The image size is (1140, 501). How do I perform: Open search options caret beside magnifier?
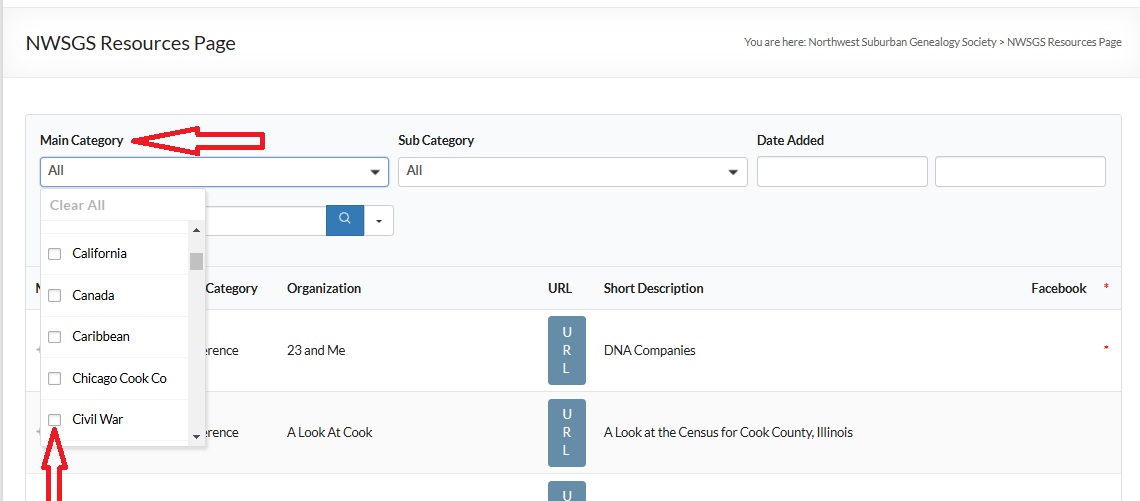[378, 221]
